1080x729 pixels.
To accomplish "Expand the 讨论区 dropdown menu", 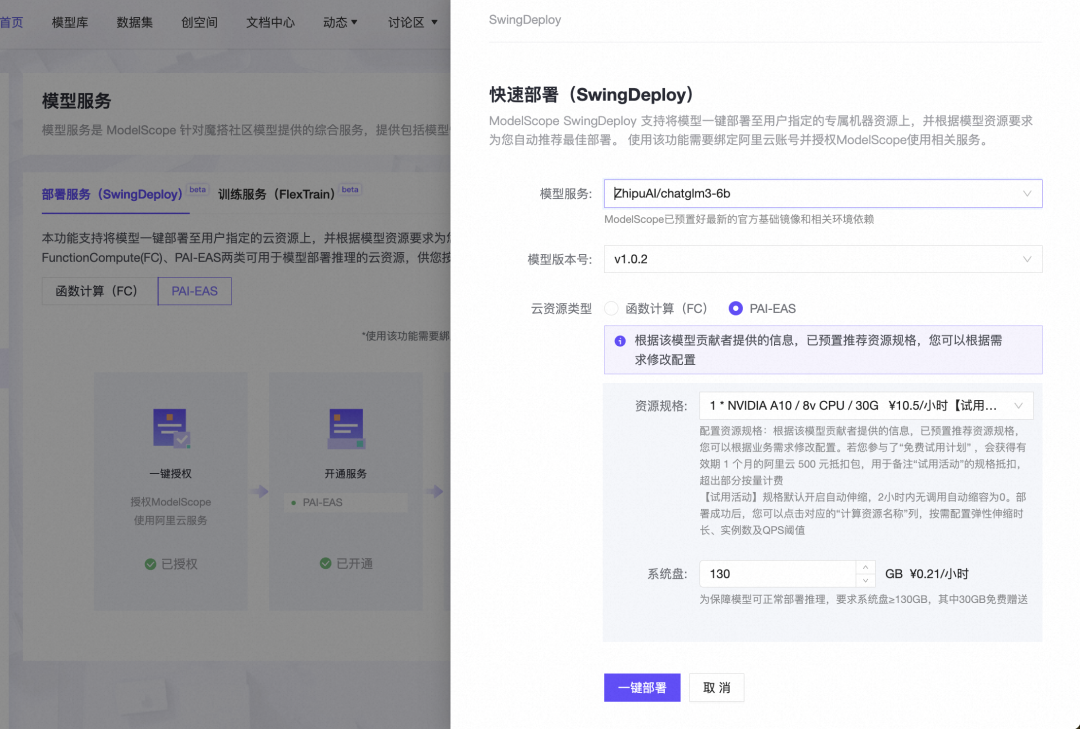I will (x=410, y=22).
